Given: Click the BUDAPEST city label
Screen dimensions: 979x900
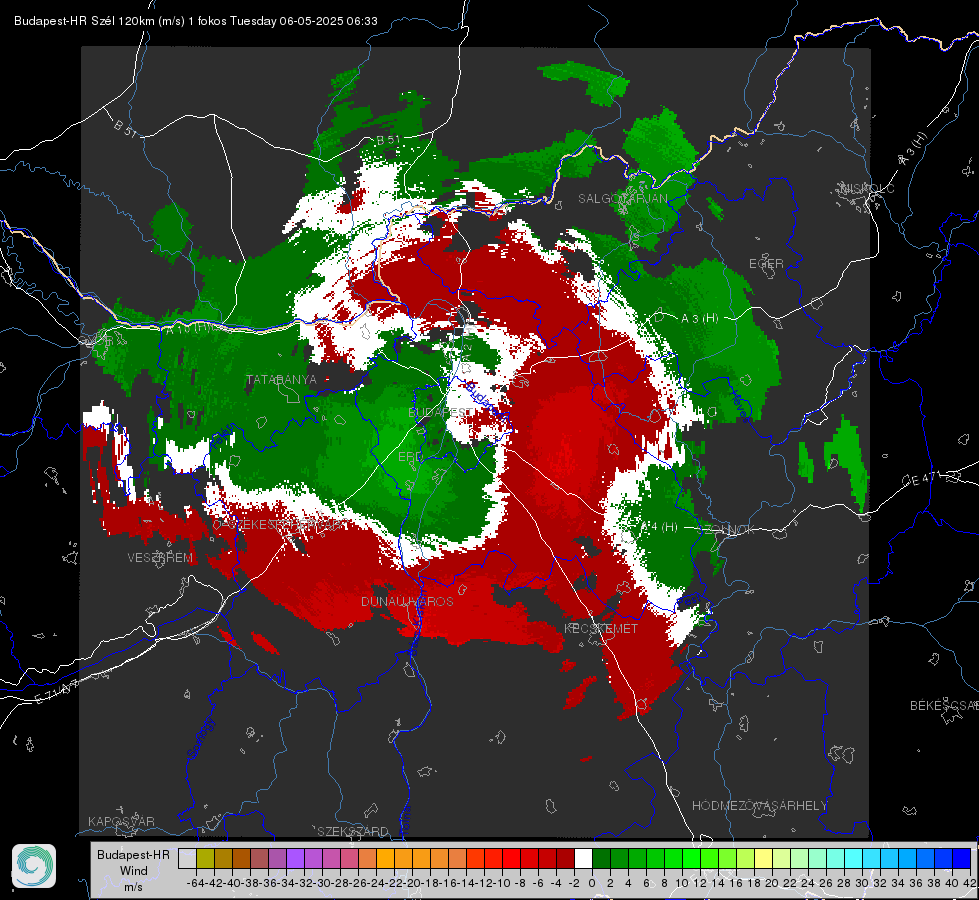Looking at the screenshot, I should tap(441, 412).
